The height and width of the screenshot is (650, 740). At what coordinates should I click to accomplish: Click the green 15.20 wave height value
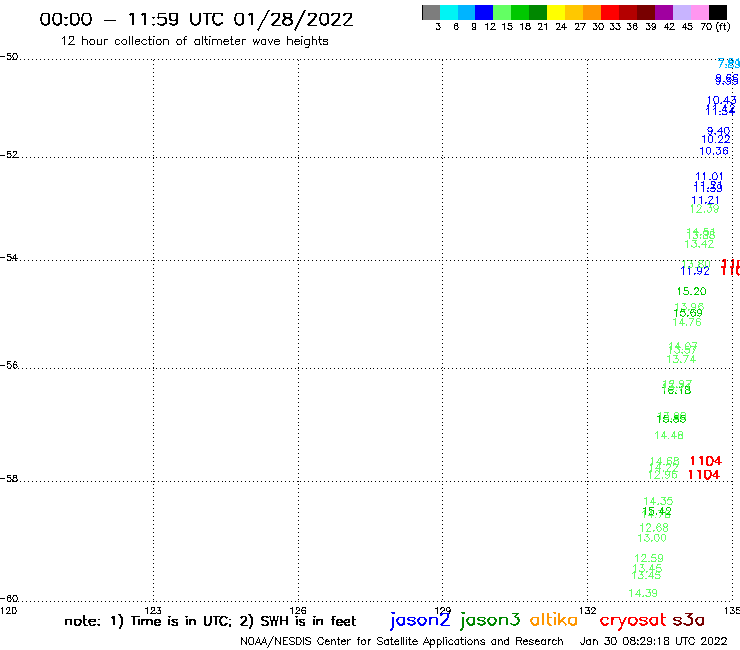(691, 291)
